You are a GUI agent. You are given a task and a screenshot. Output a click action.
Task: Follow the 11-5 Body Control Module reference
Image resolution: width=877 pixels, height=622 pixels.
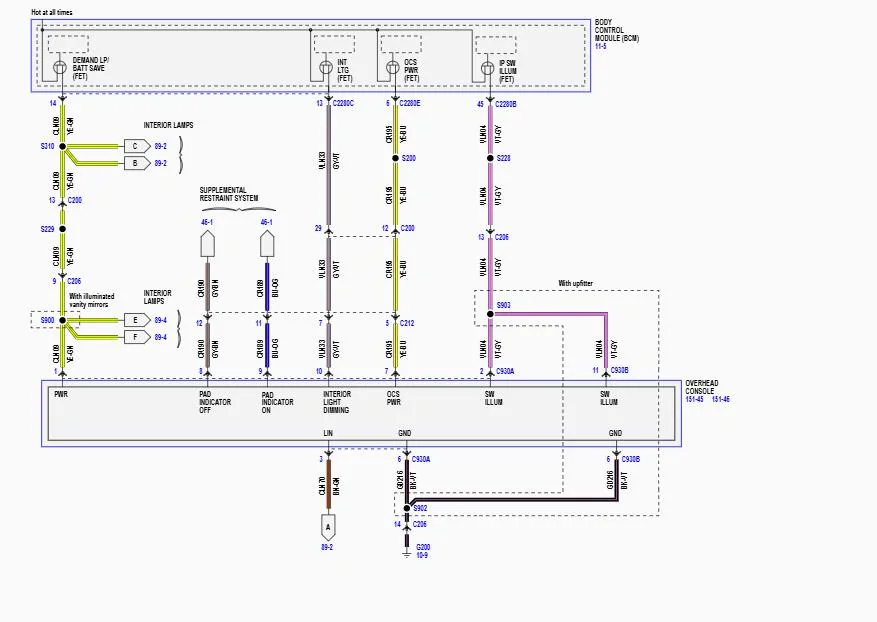click(600, 46)
